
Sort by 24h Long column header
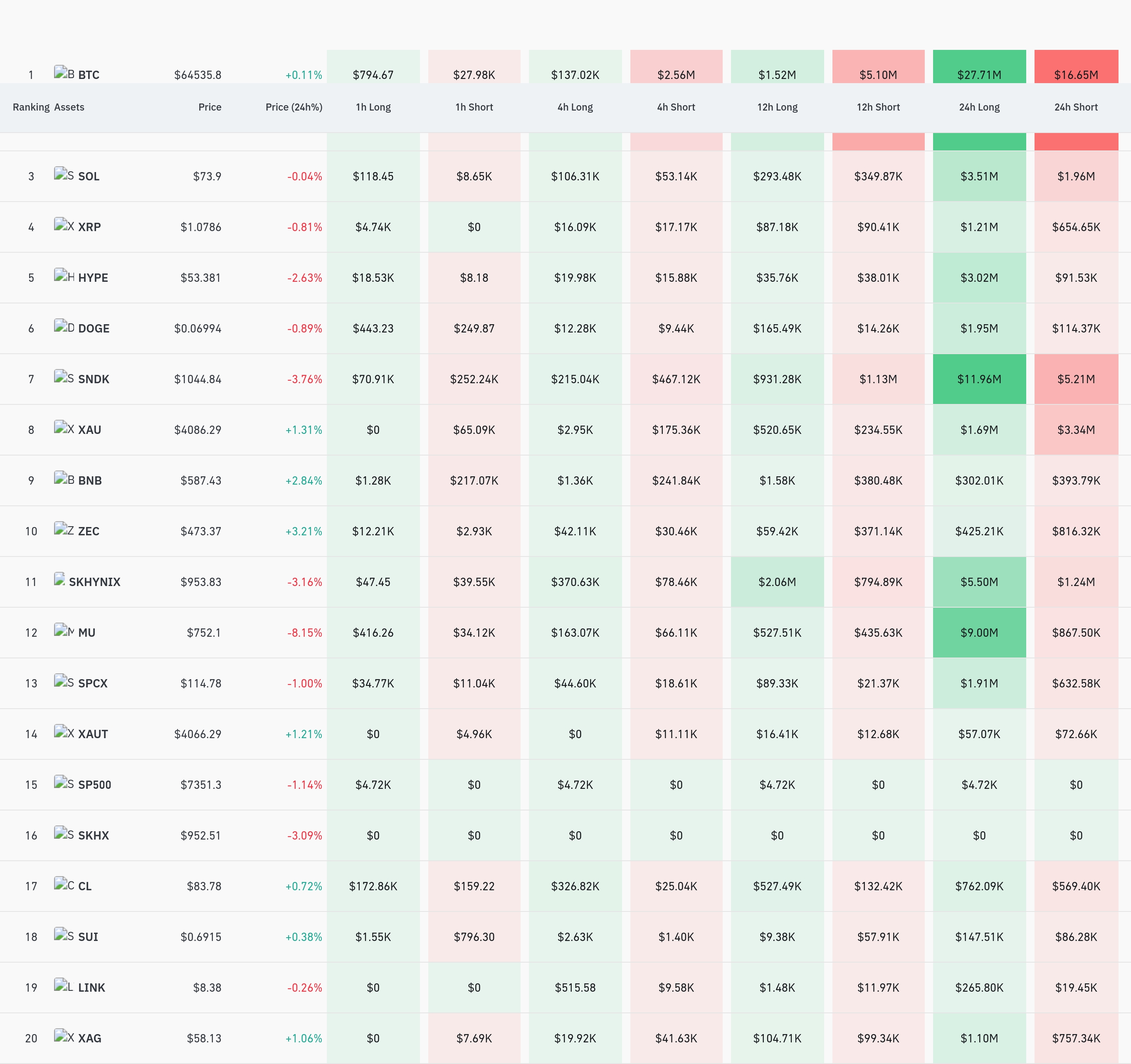coord(979,107)
